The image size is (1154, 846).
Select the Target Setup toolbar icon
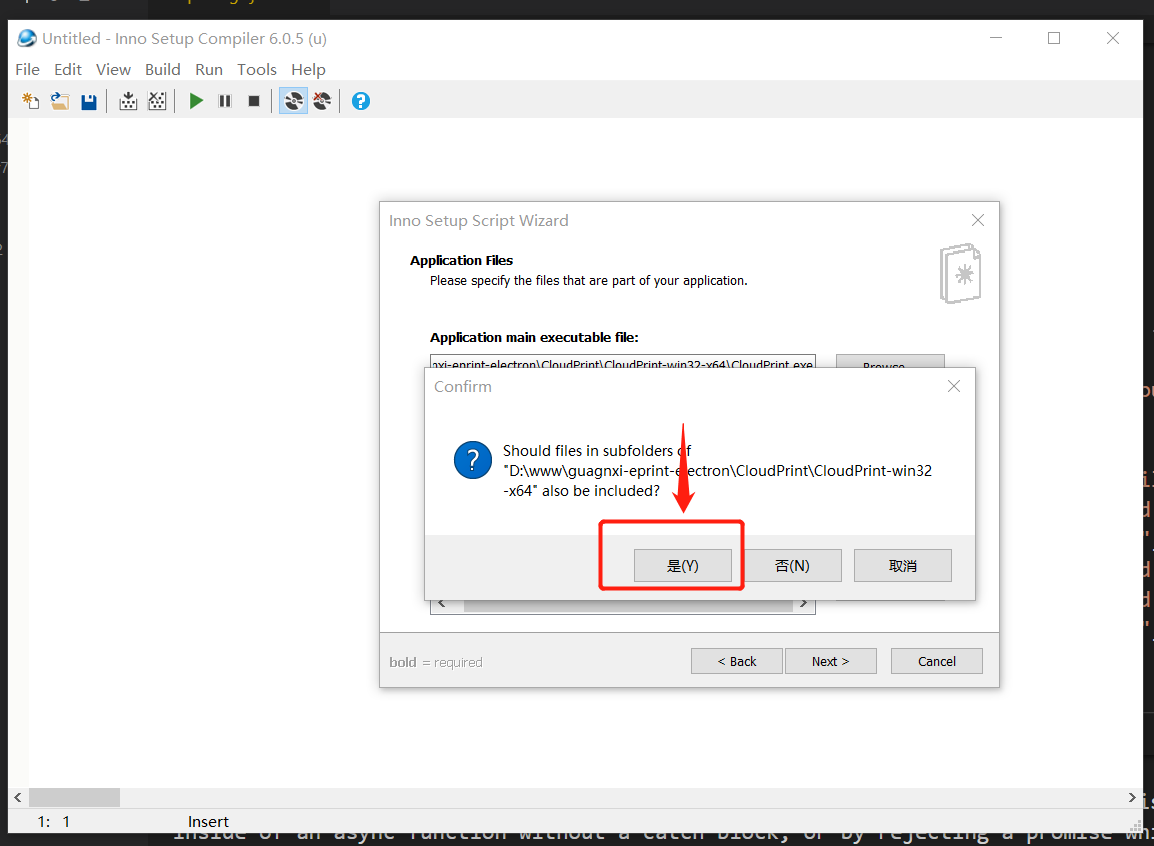tap(293, 102)
